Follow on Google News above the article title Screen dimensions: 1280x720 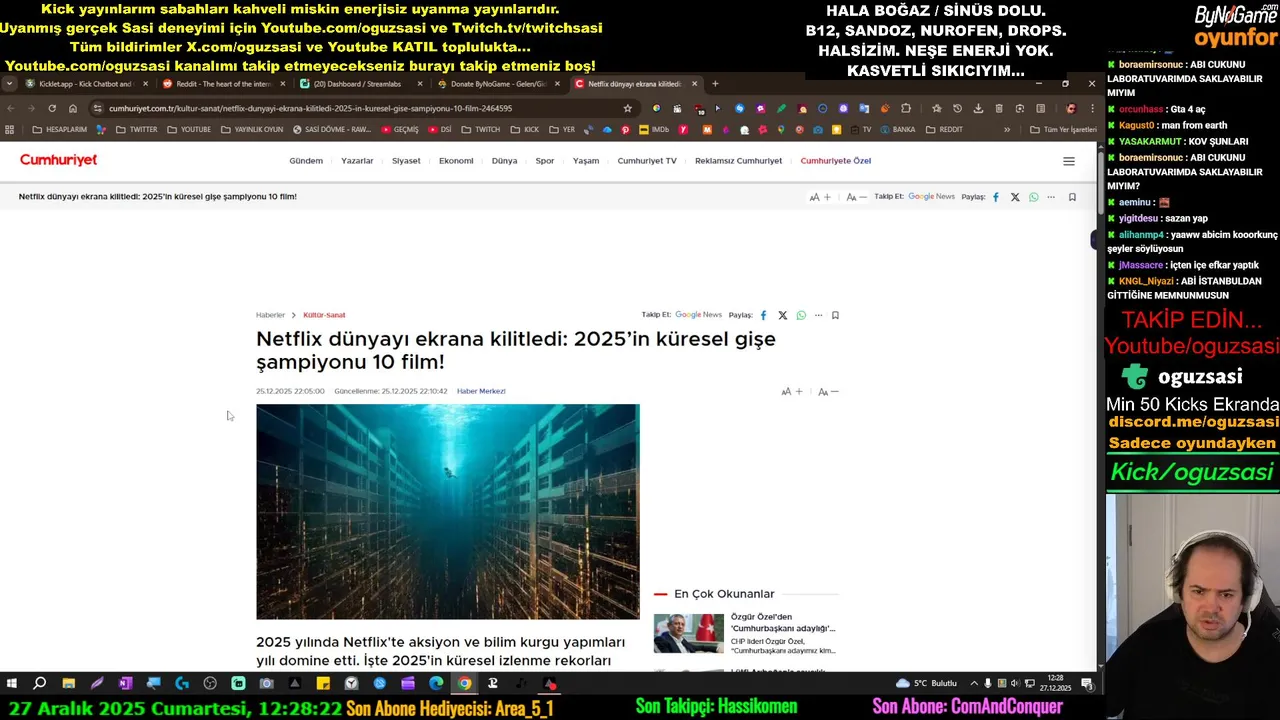coord(698,315)
